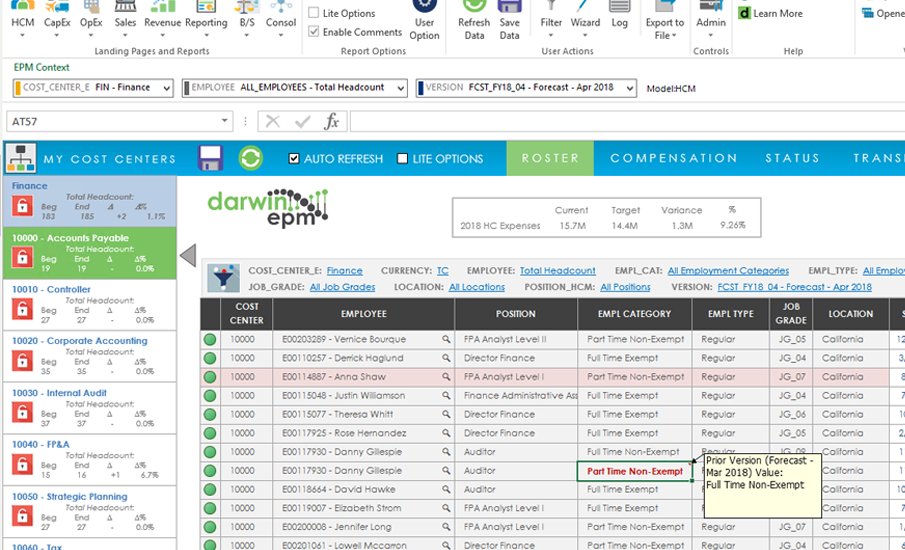Image resolution: width=905 pixels, height=550 pixels.
Task: Click the EMPL CATEGORY column header
Action: [x=634, y=314]
